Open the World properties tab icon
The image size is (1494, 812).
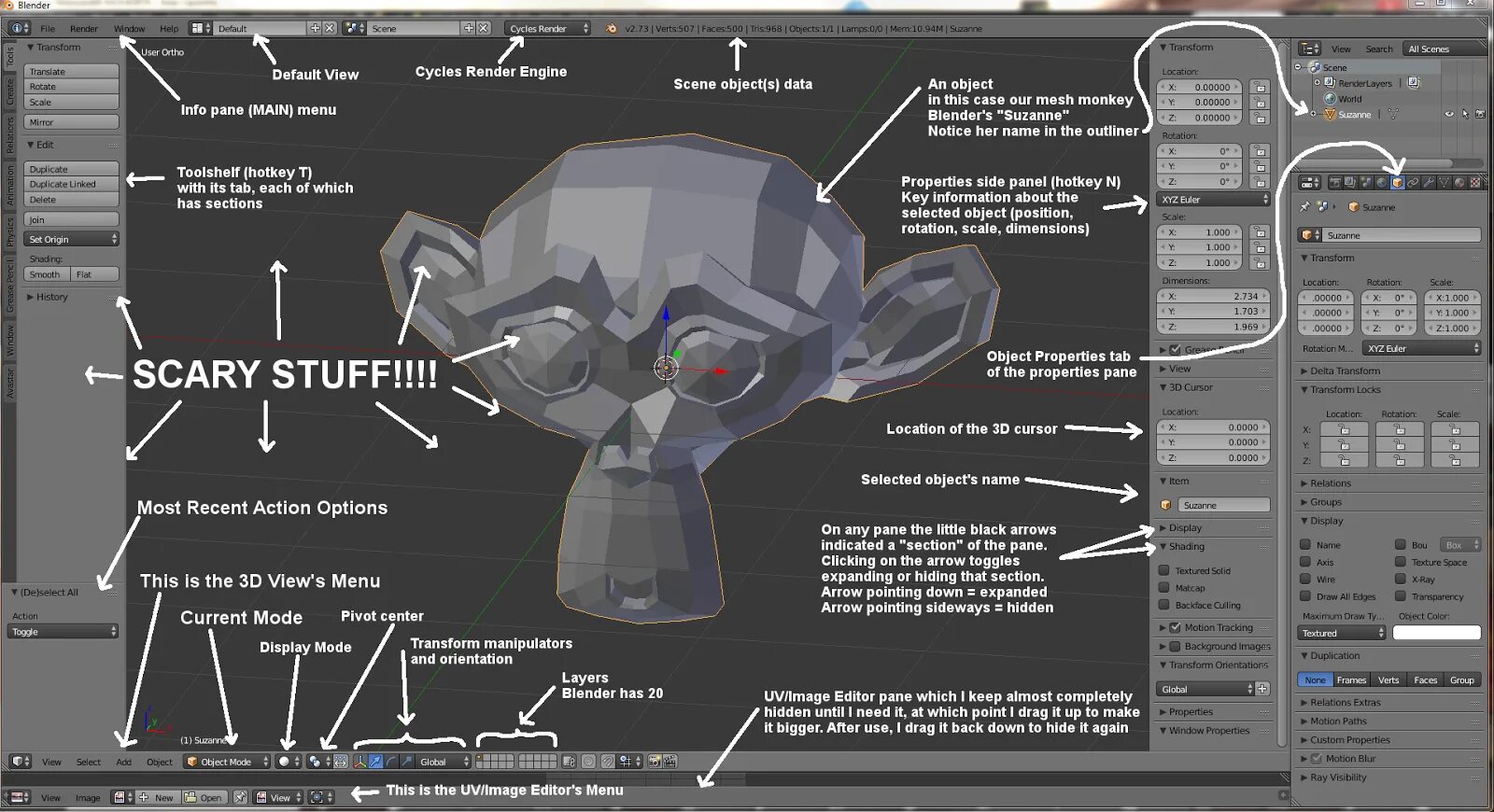tap(1381, 182)
